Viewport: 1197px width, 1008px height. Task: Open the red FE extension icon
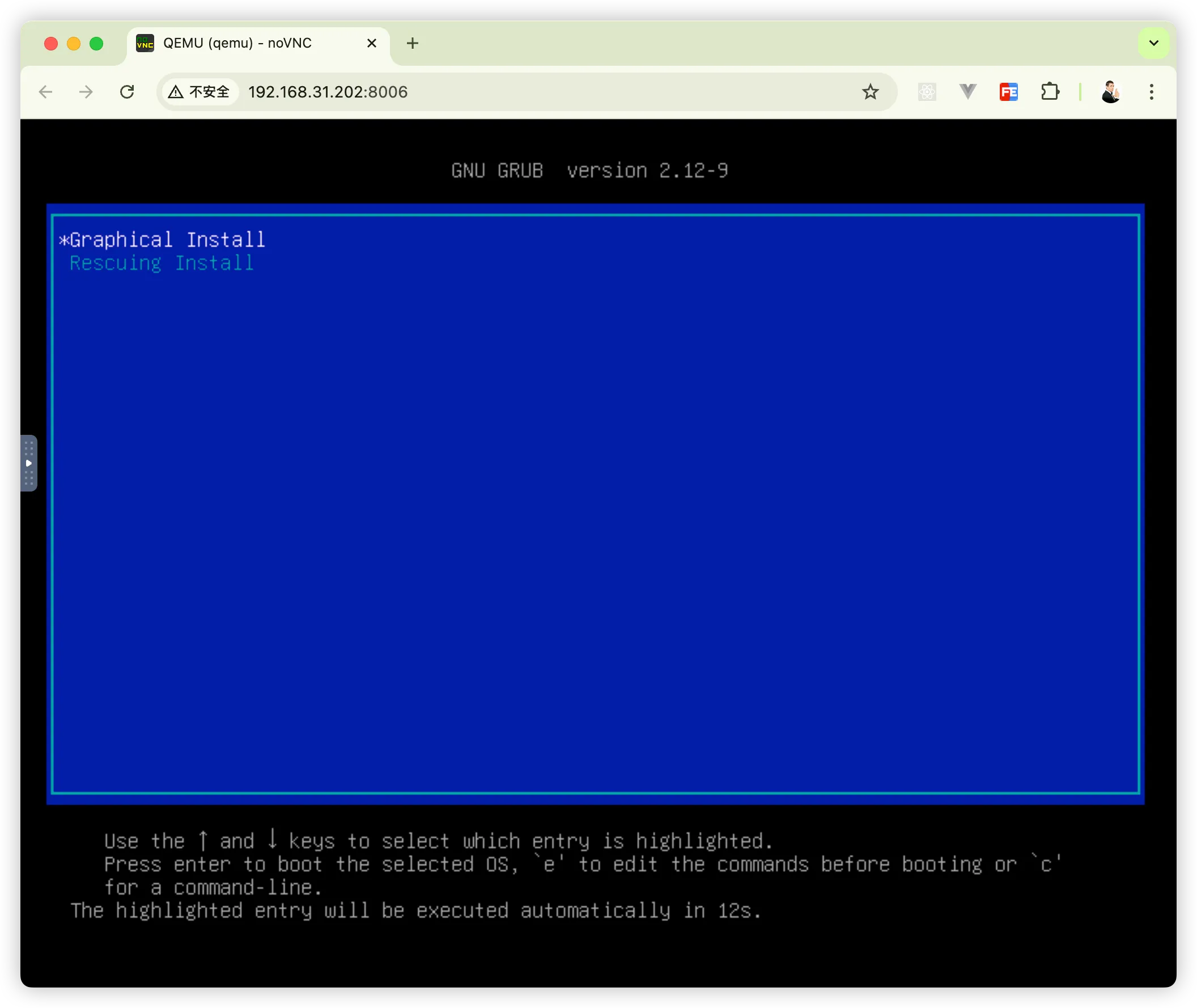[x=1008, y=92]
